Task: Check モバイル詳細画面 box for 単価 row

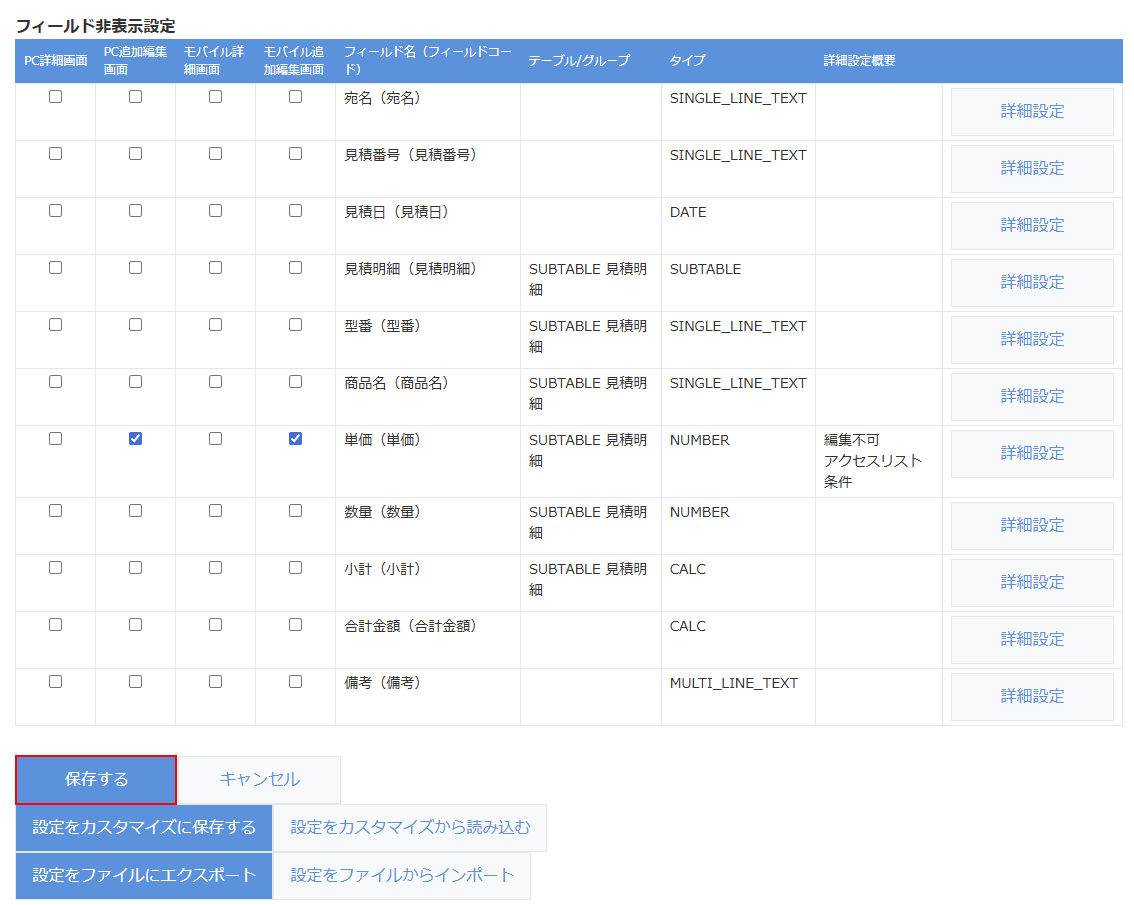Action: pyautogui.click(x=216, y=438)
